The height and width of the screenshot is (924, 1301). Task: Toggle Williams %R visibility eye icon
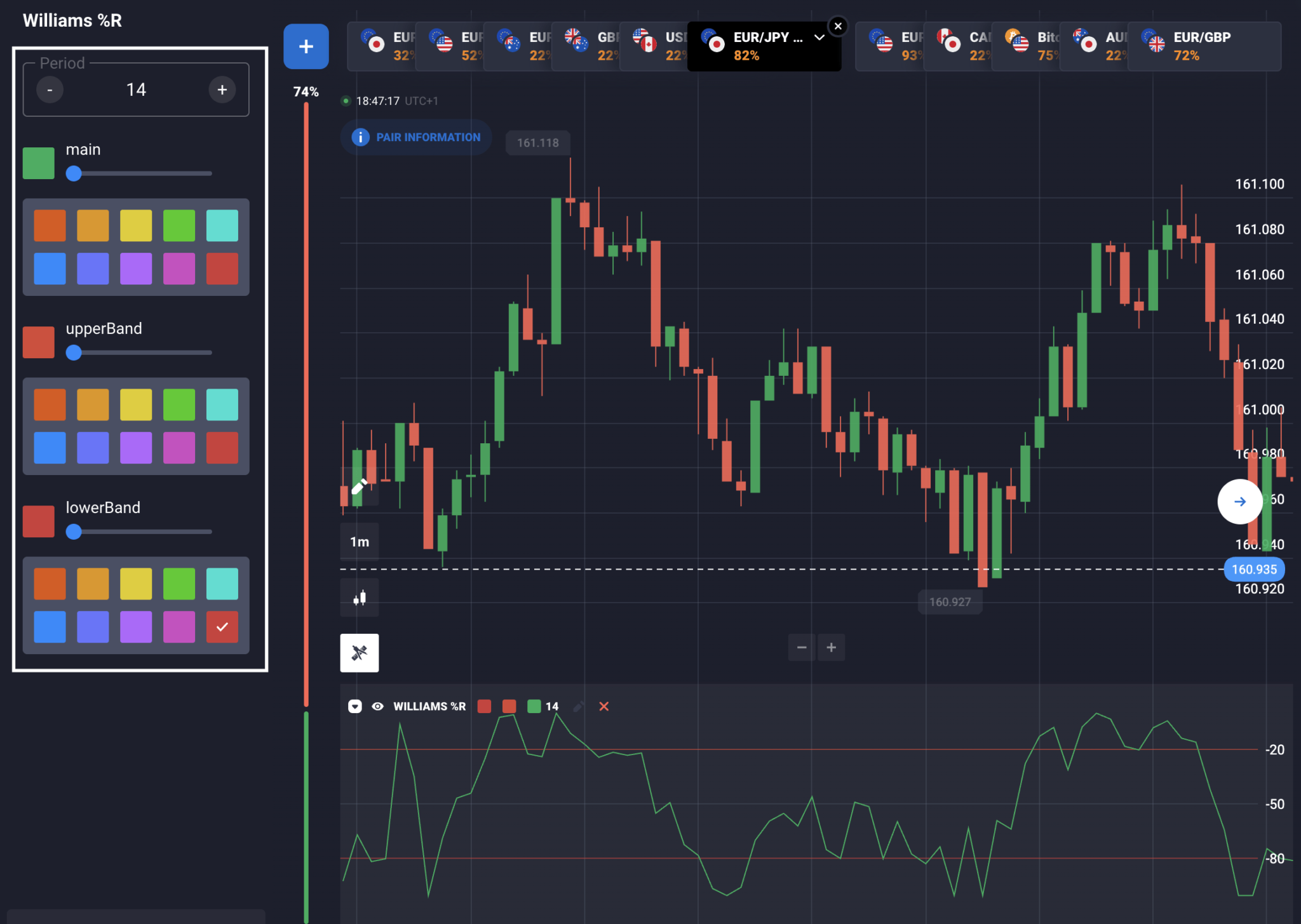pos(377,706)
